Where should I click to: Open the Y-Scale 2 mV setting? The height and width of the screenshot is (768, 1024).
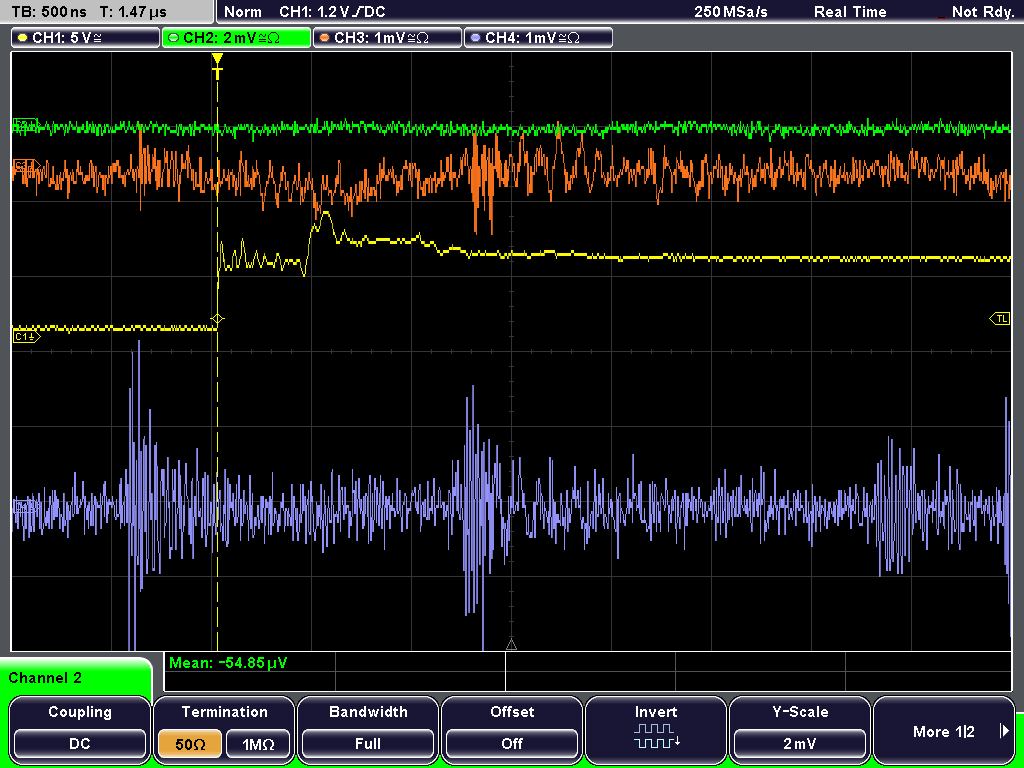click(799, 728)
